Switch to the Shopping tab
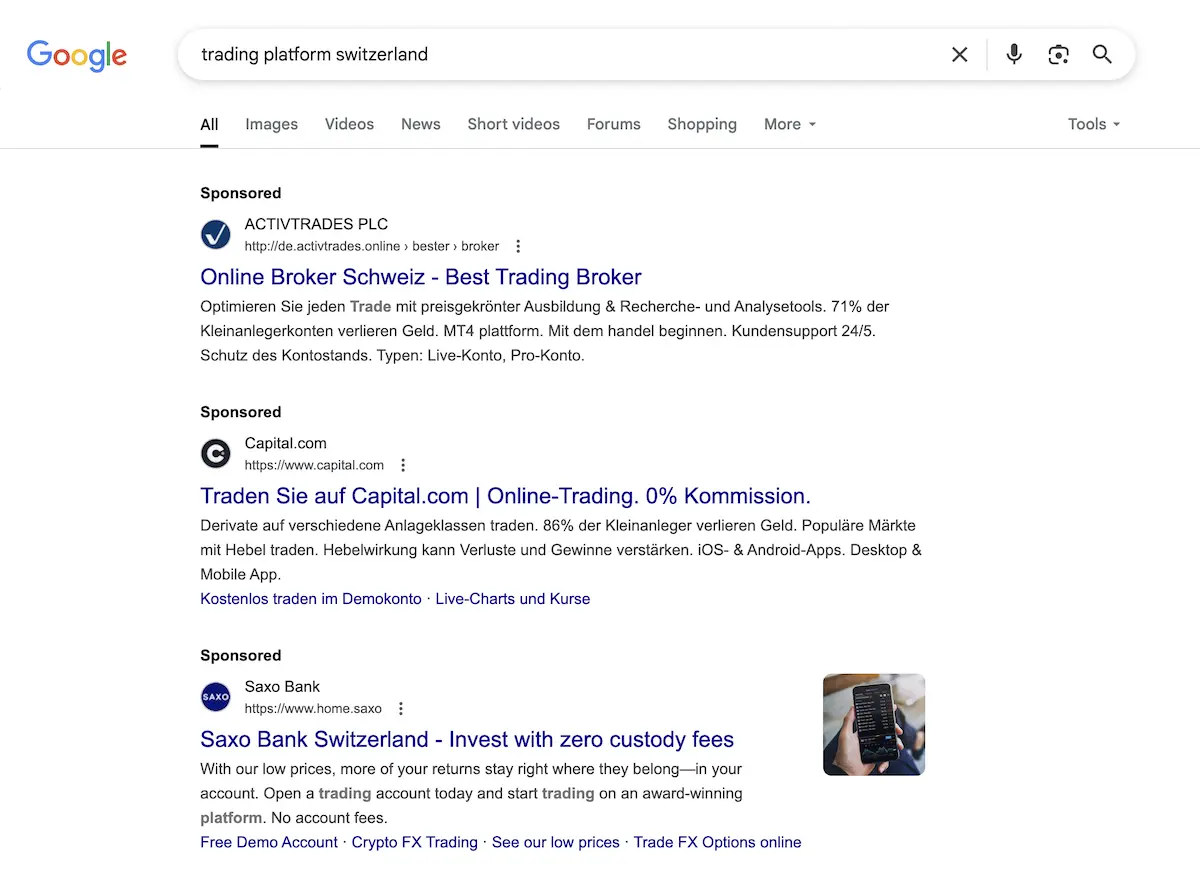This screenshot has width=1200, height=877. click(702, 124)
